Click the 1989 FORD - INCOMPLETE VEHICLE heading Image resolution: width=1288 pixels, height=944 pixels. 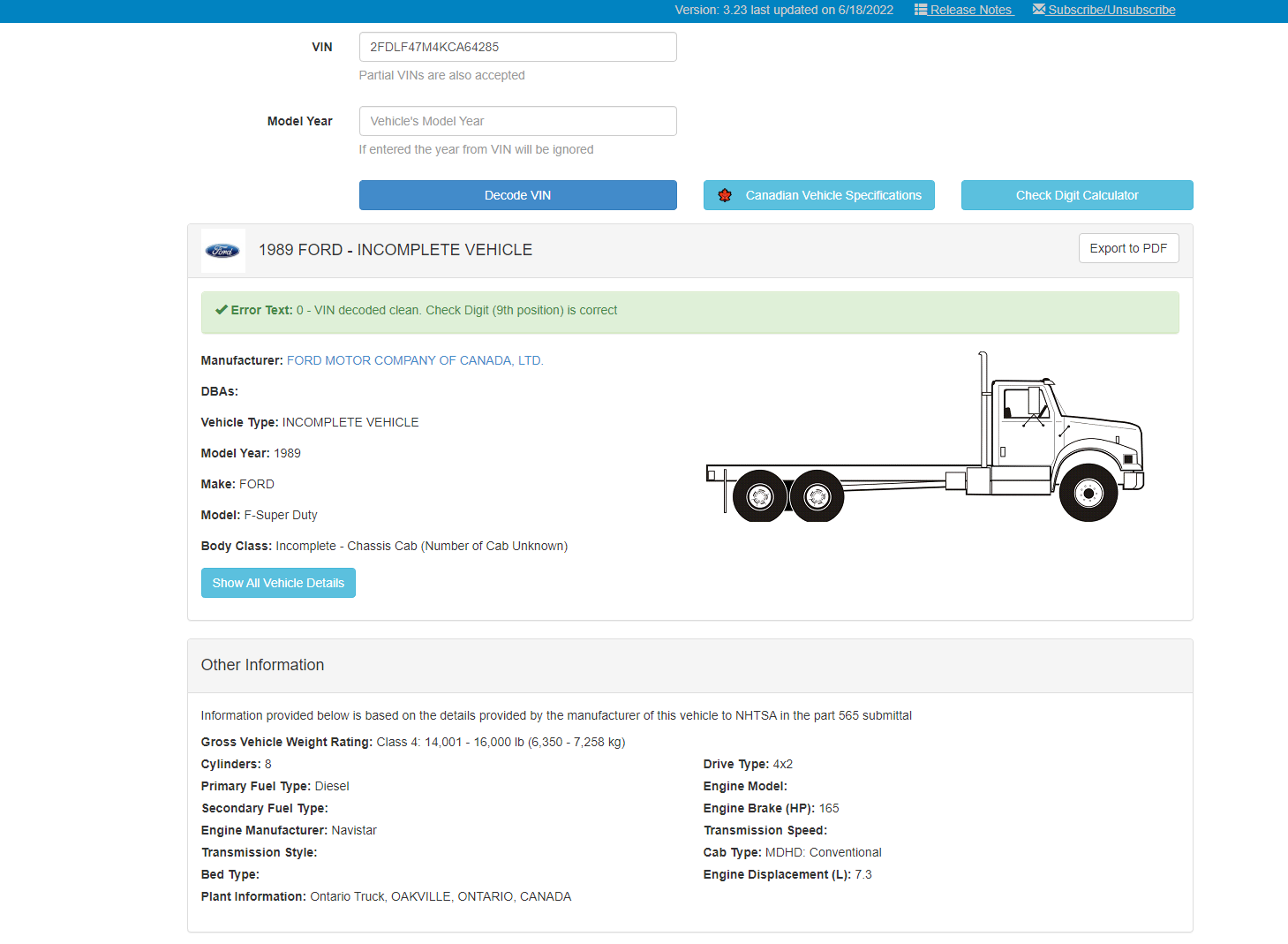[395, 250]
